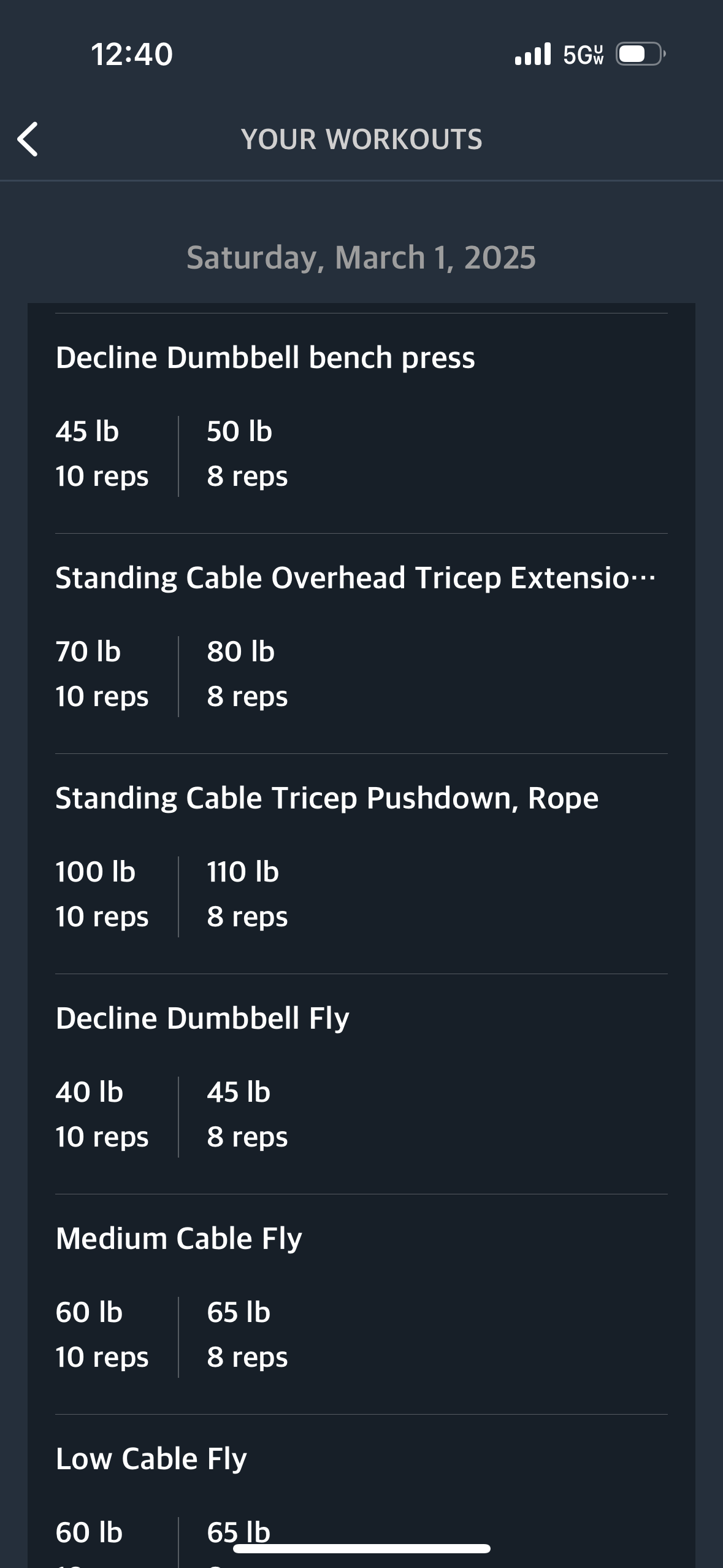
Task: Select the 80 lb 8 reps tricep extension set
Action: (x=247, y=674)
